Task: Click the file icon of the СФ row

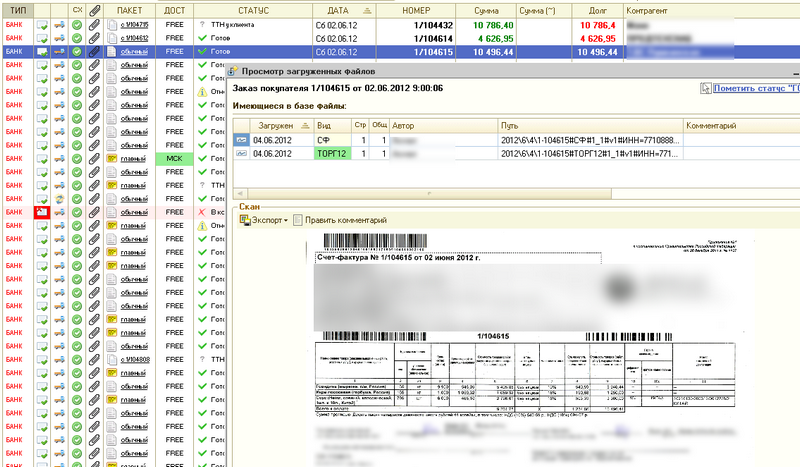Action: pos(241,140)
